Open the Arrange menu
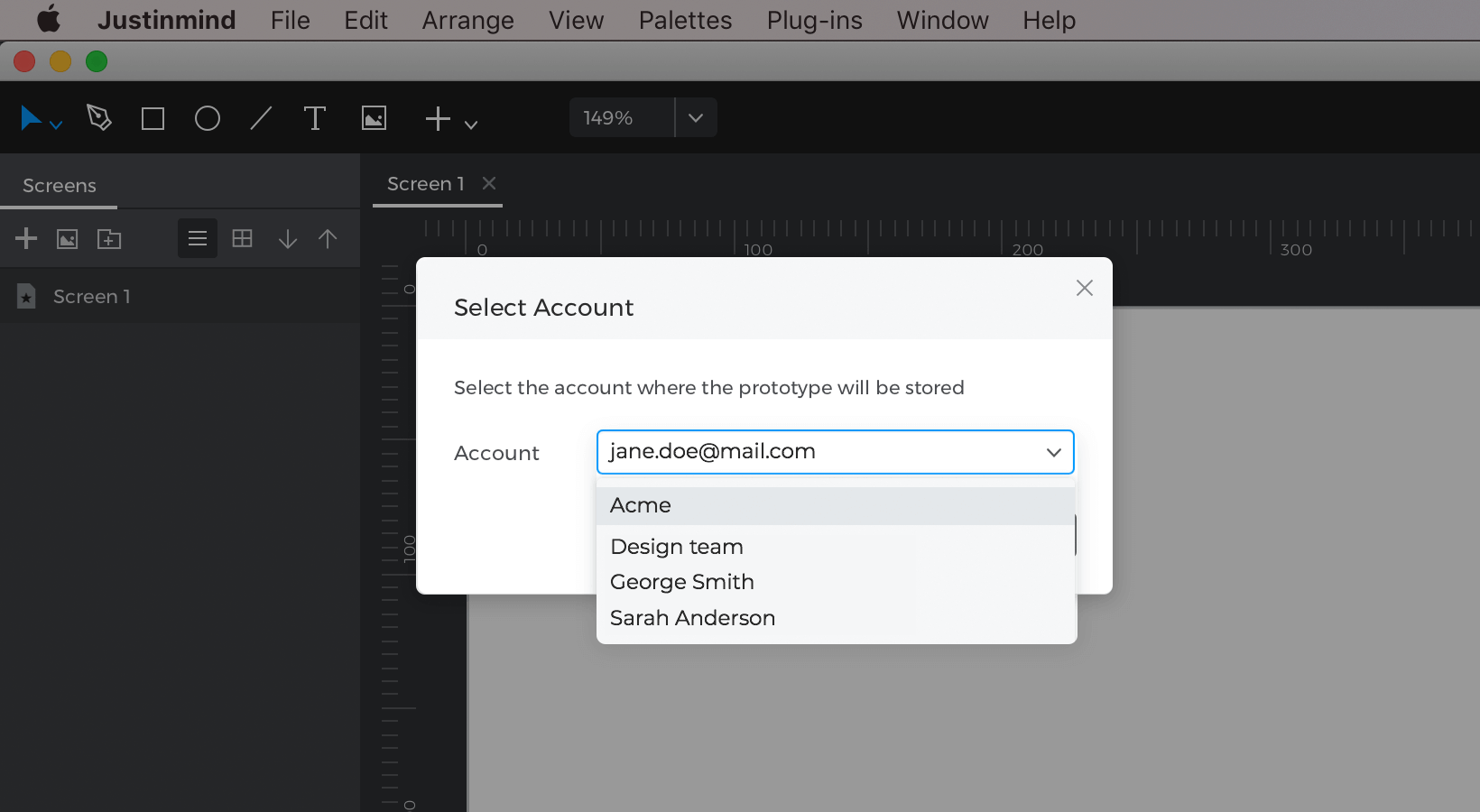 [467, 20]
